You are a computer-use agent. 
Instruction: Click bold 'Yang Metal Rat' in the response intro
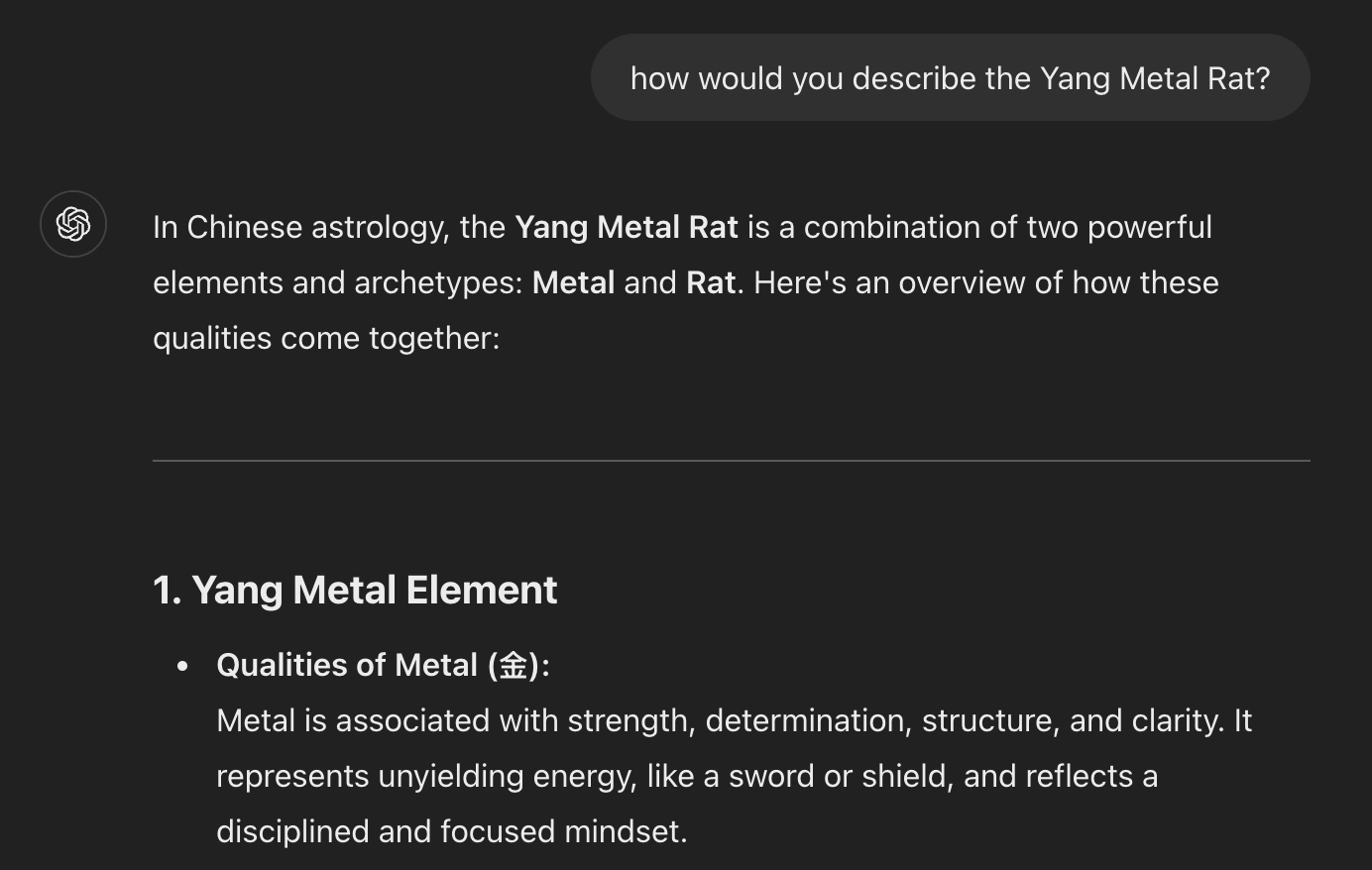tap(626, 227)
